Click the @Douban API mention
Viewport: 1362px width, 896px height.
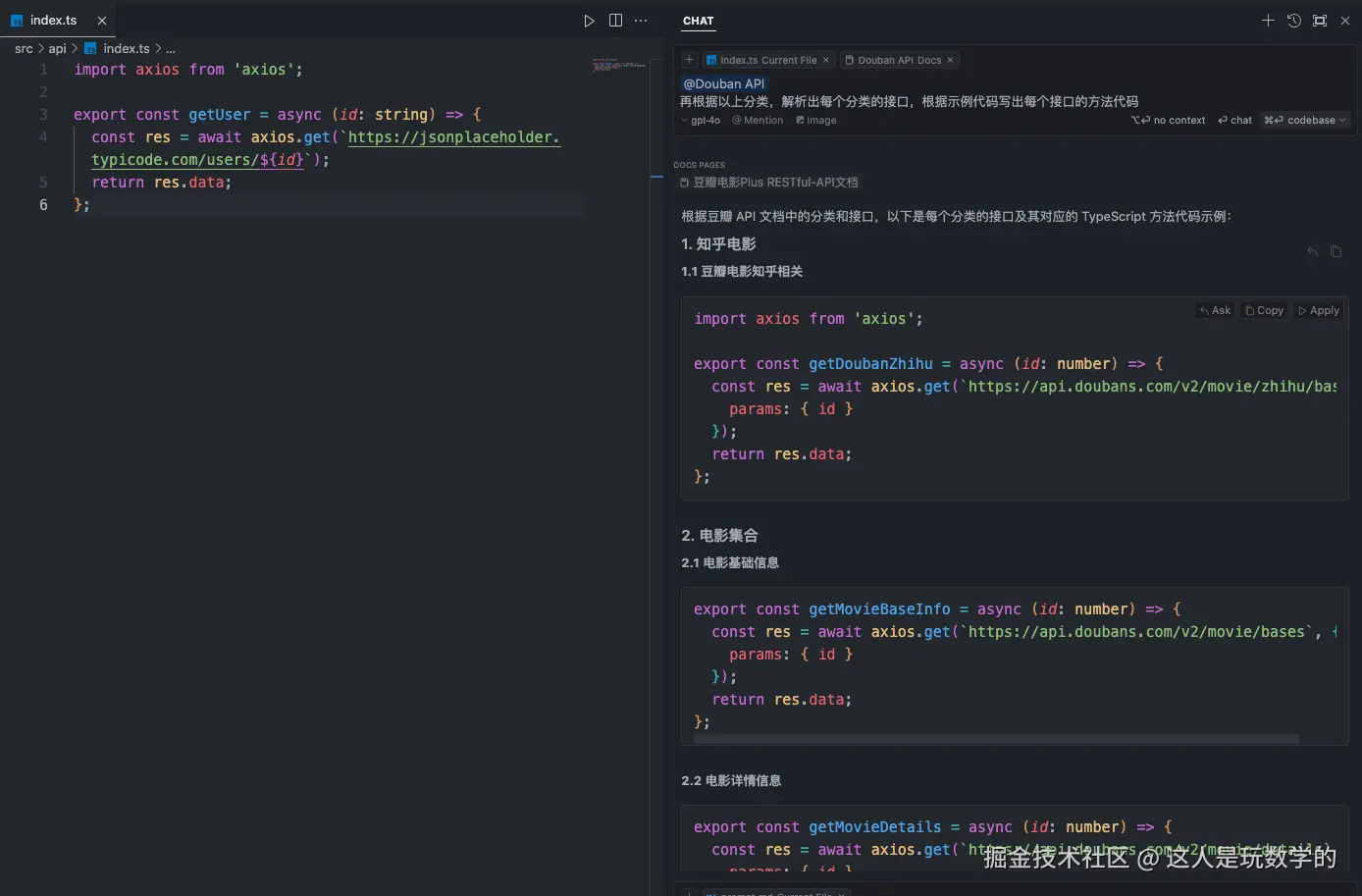[724, 84]
